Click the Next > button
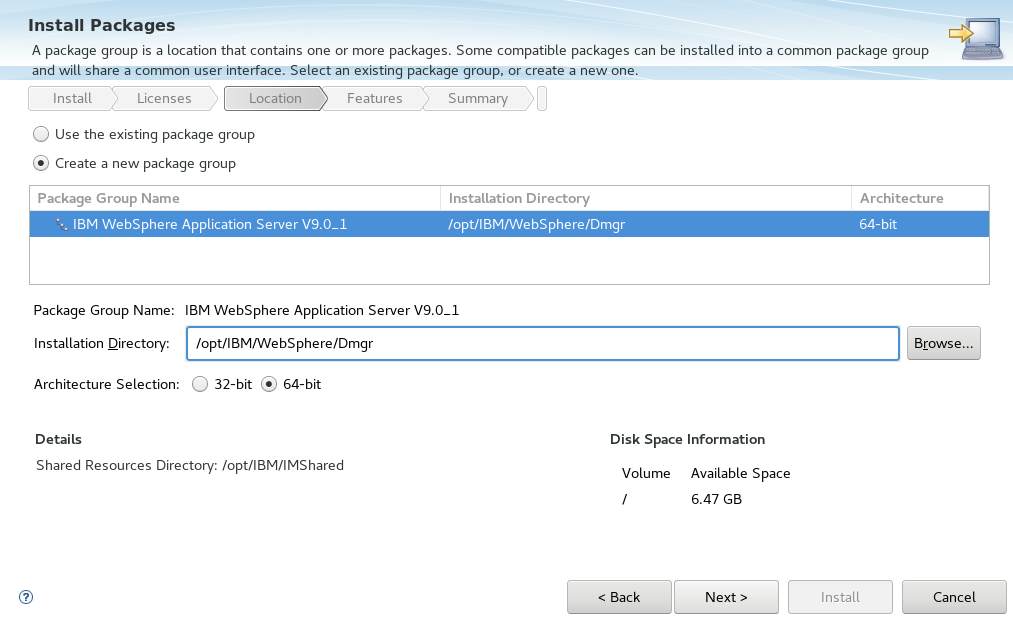 [726, 597]
